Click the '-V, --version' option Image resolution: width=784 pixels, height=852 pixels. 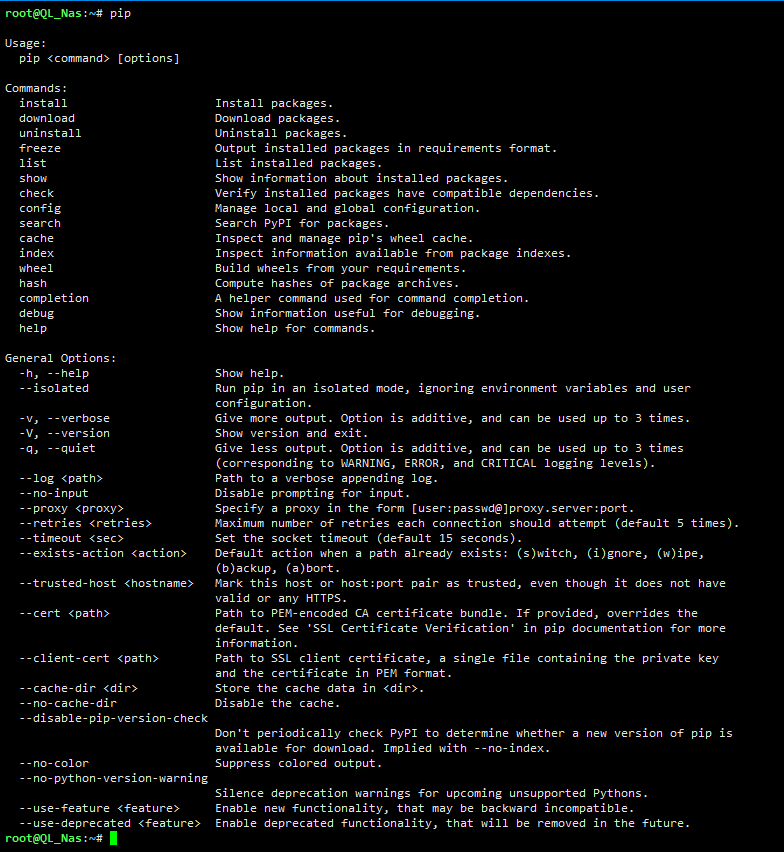(x=64, y=434)
